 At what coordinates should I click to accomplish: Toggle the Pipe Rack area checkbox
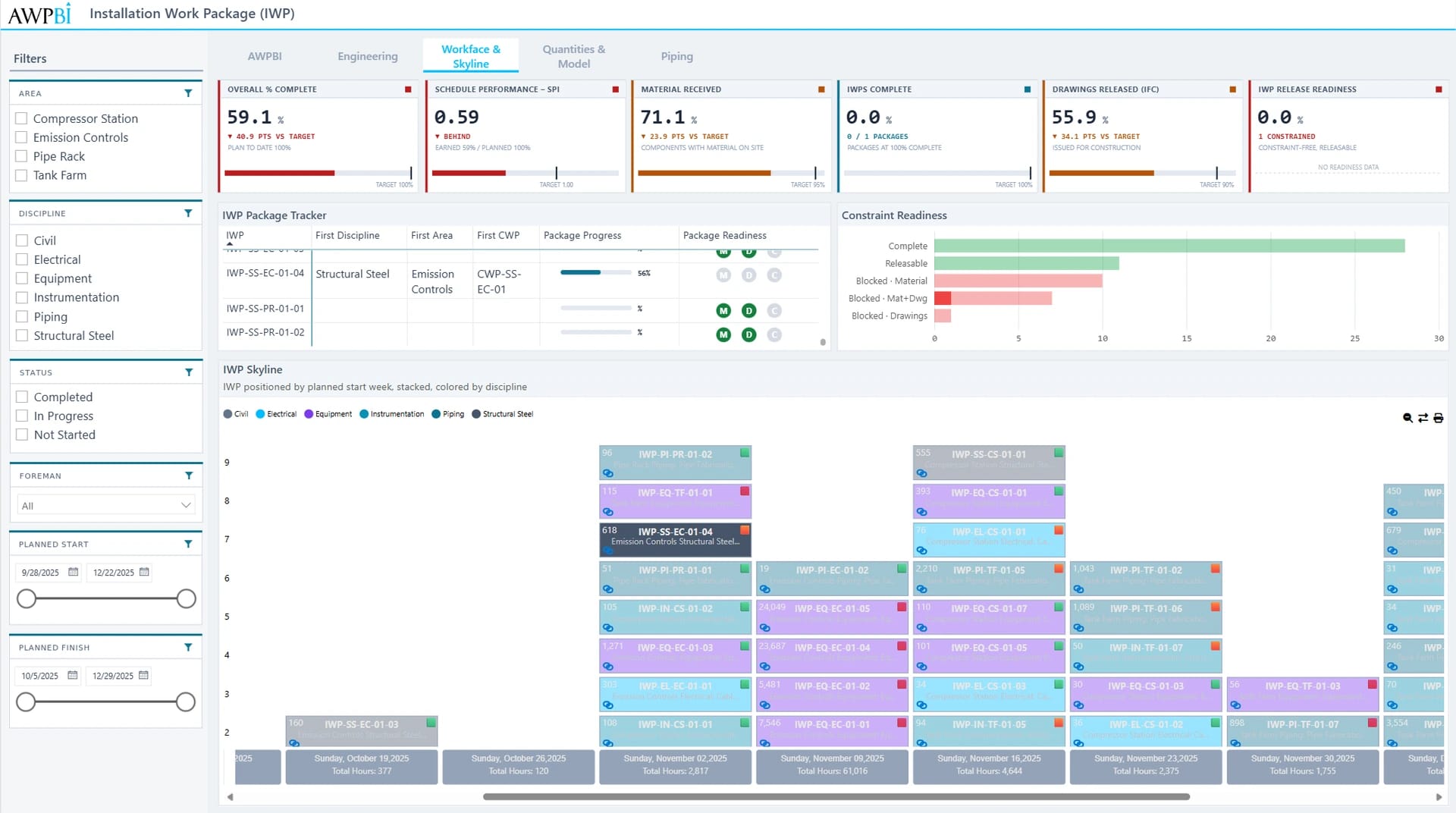(x=21, y=156)
